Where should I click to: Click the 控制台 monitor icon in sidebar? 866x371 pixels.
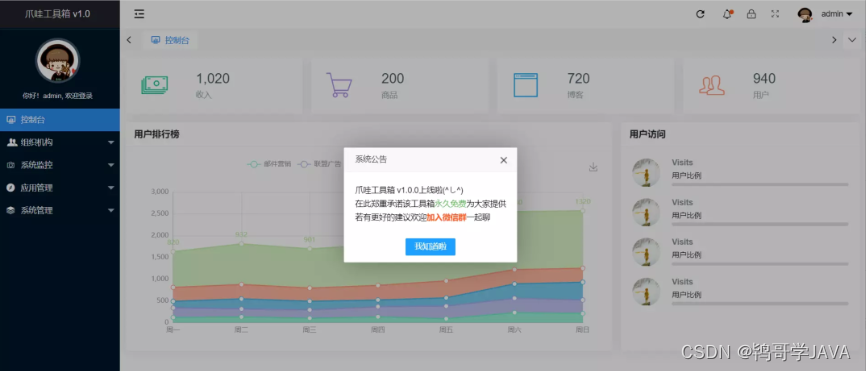point(11,119)
